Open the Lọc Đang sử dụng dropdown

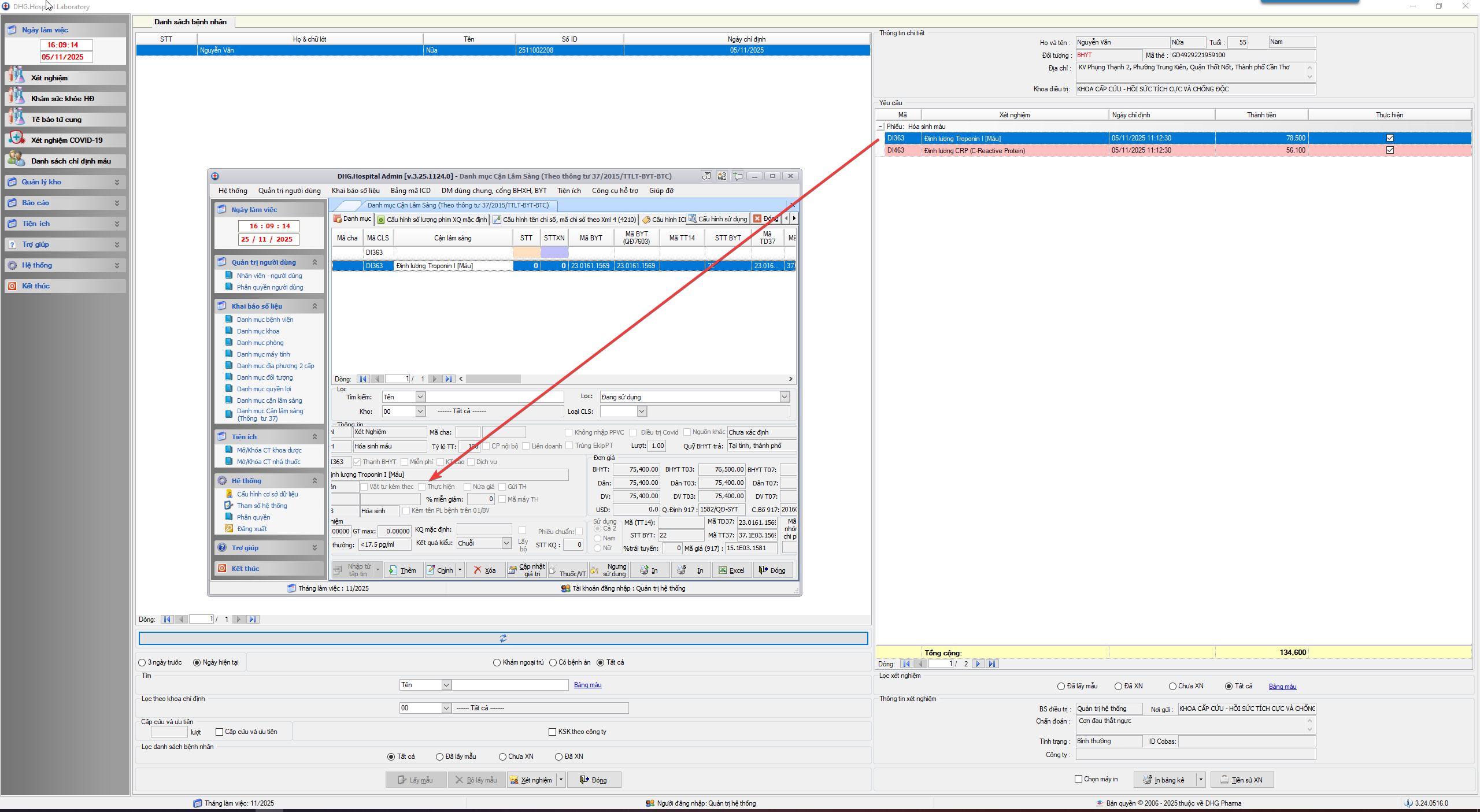click(785, 397)
